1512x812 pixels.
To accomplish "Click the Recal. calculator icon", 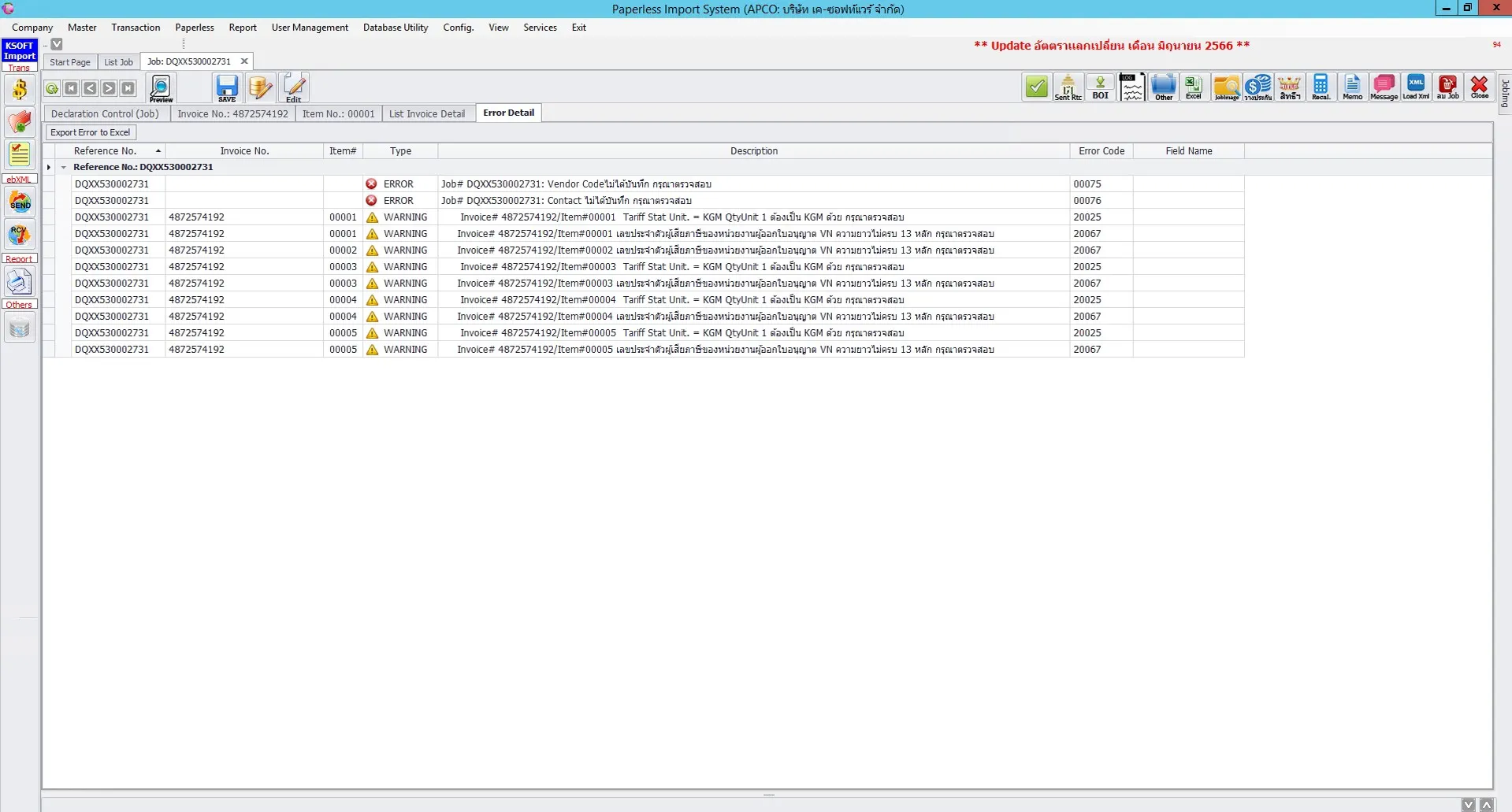I will point(1321,87).
